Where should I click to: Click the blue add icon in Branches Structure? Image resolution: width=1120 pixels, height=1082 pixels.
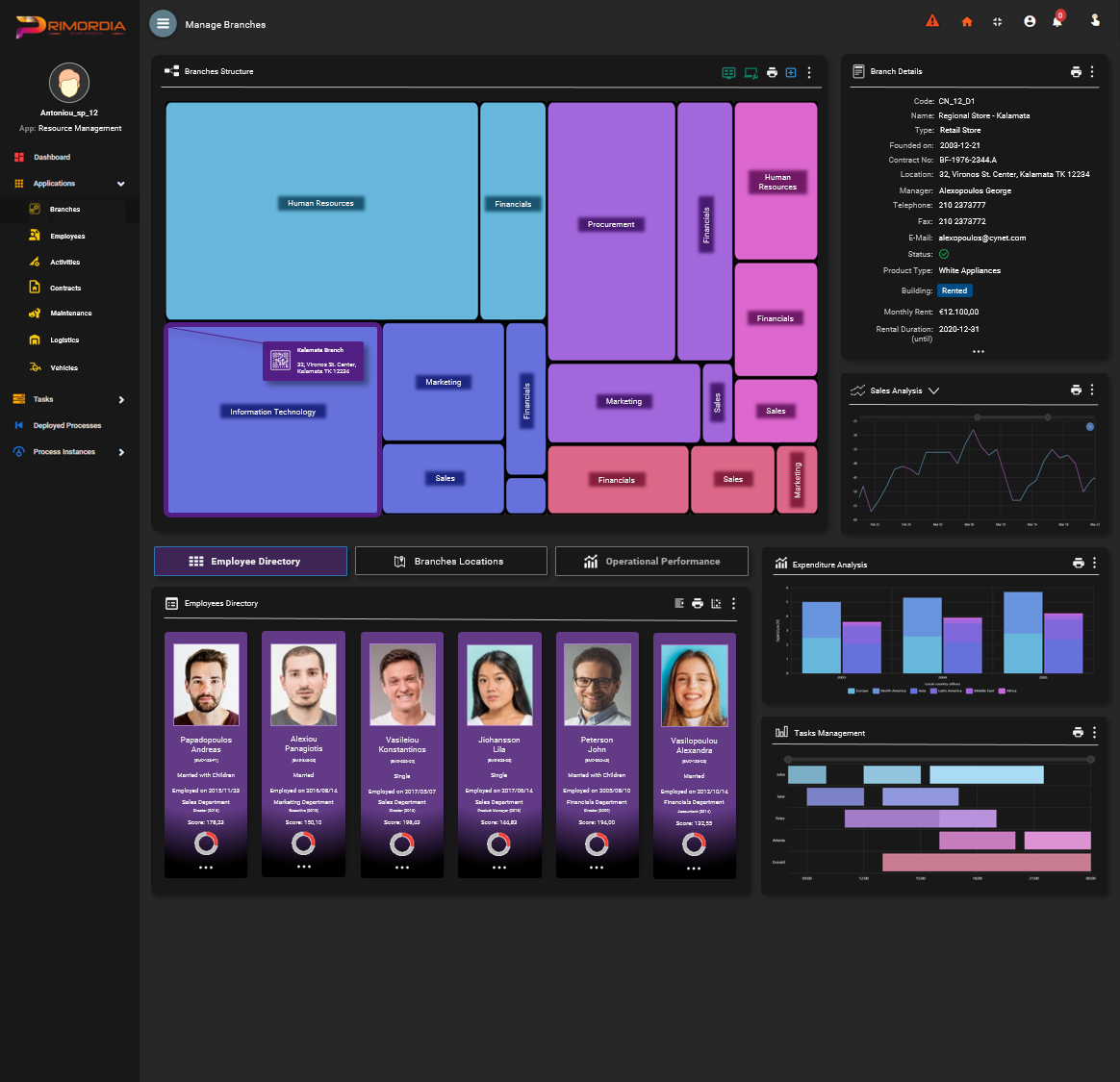point(791,72)
